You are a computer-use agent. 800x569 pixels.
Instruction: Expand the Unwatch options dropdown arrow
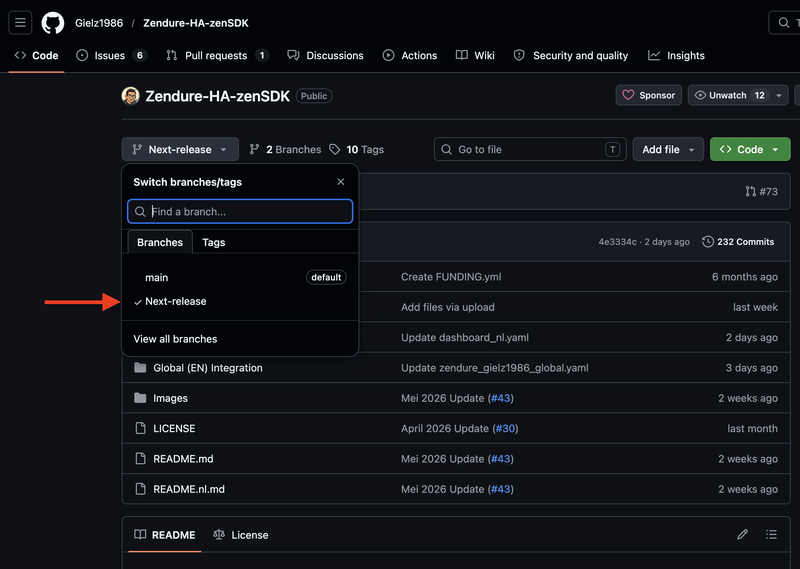coord(779,95)
